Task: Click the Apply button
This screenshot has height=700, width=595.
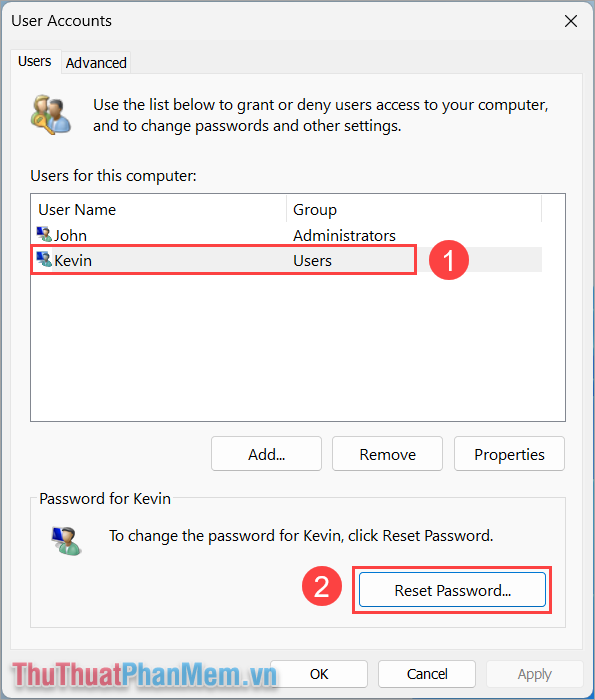Action: pyautogui.click(x=535, y=674)
